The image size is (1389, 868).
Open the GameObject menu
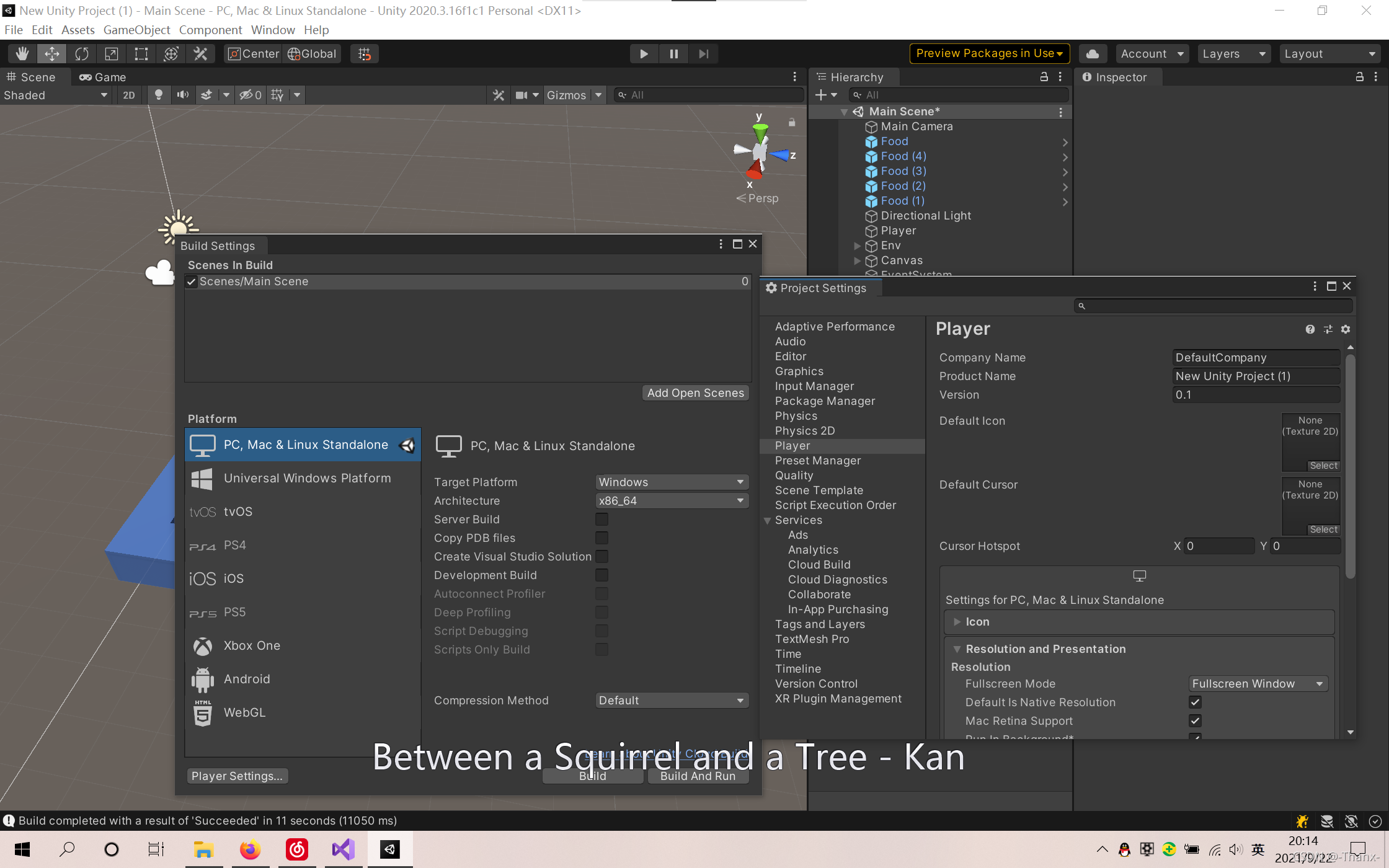coord(136,30)
